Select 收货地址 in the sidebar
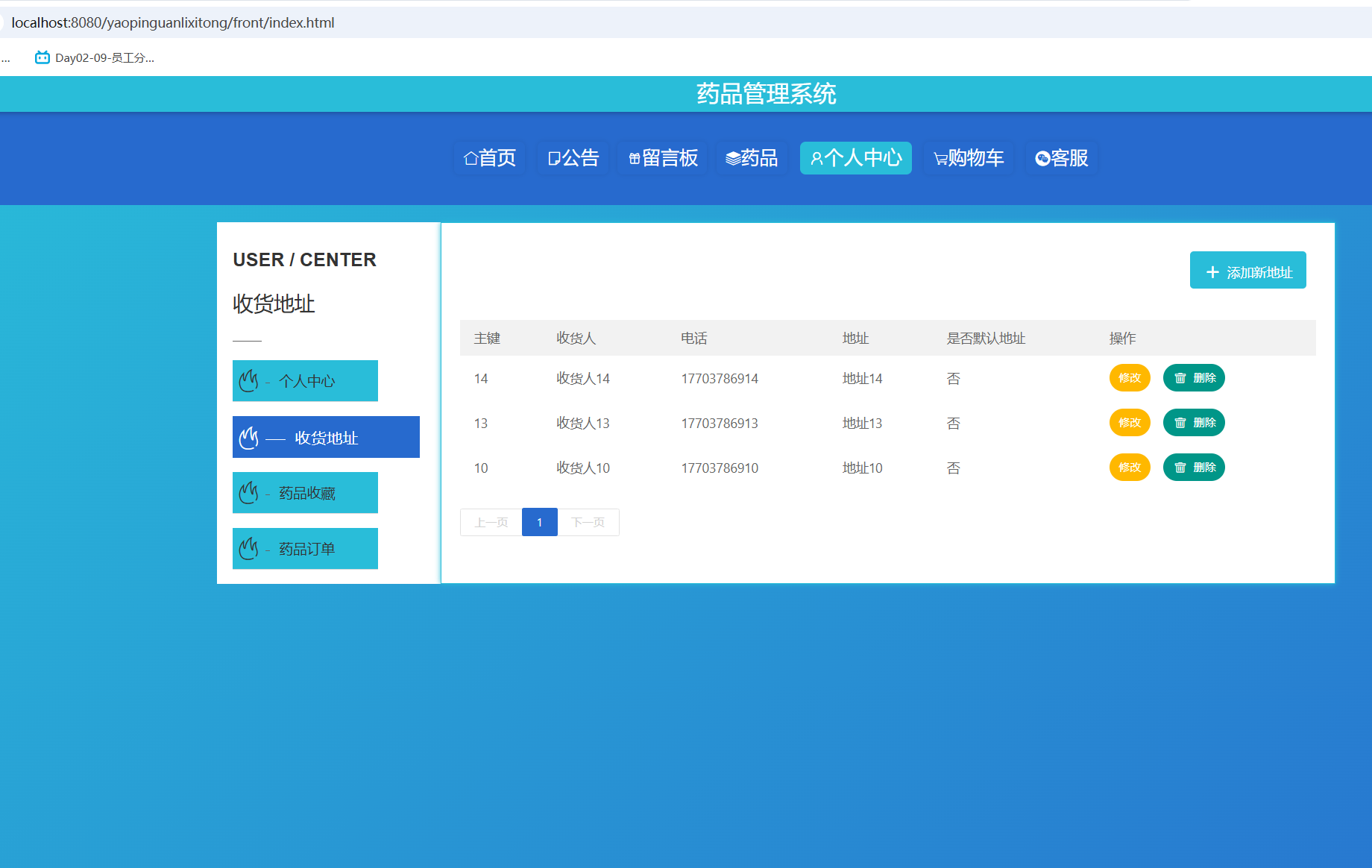The width and height of the screenshot is (1372, 868). pos(326,437)
